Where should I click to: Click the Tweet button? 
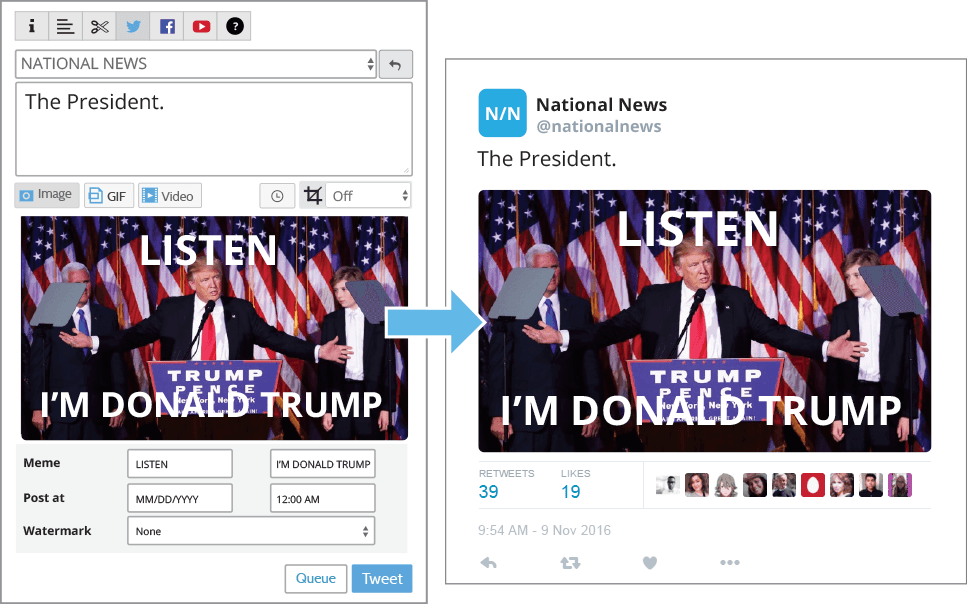tap(382, 579)
